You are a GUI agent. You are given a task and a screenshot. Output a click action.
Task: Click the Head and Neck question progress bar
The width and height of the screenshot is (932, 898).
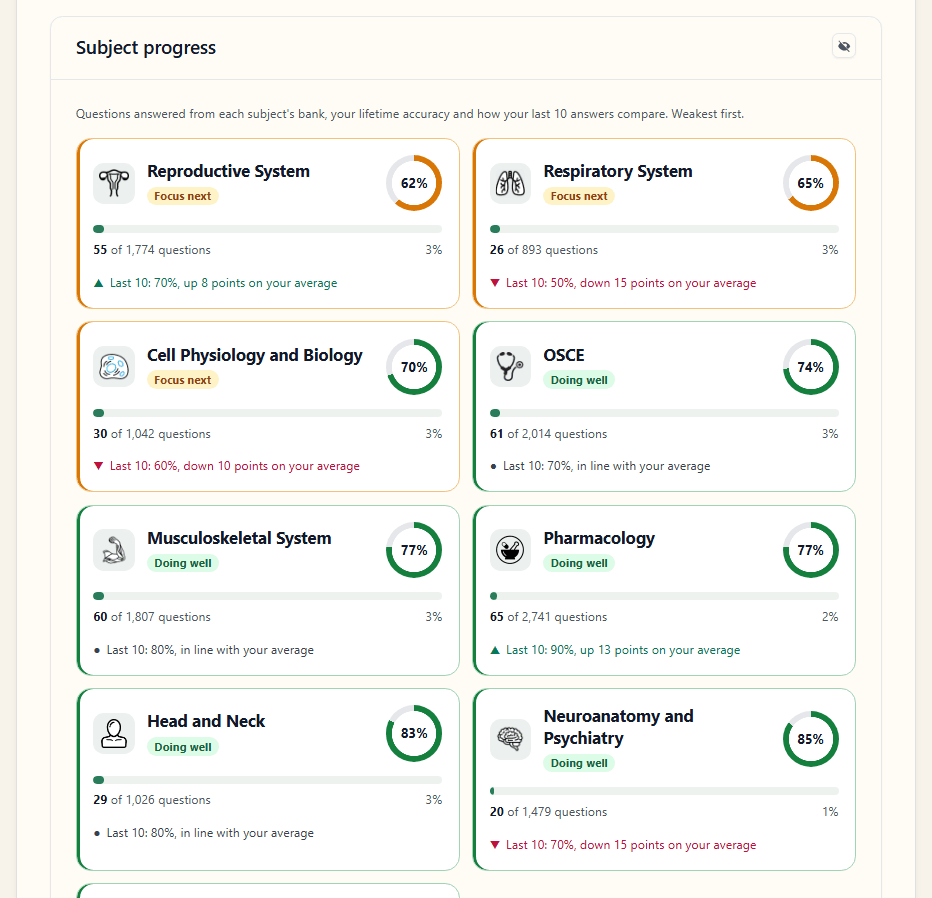[267, 780]
